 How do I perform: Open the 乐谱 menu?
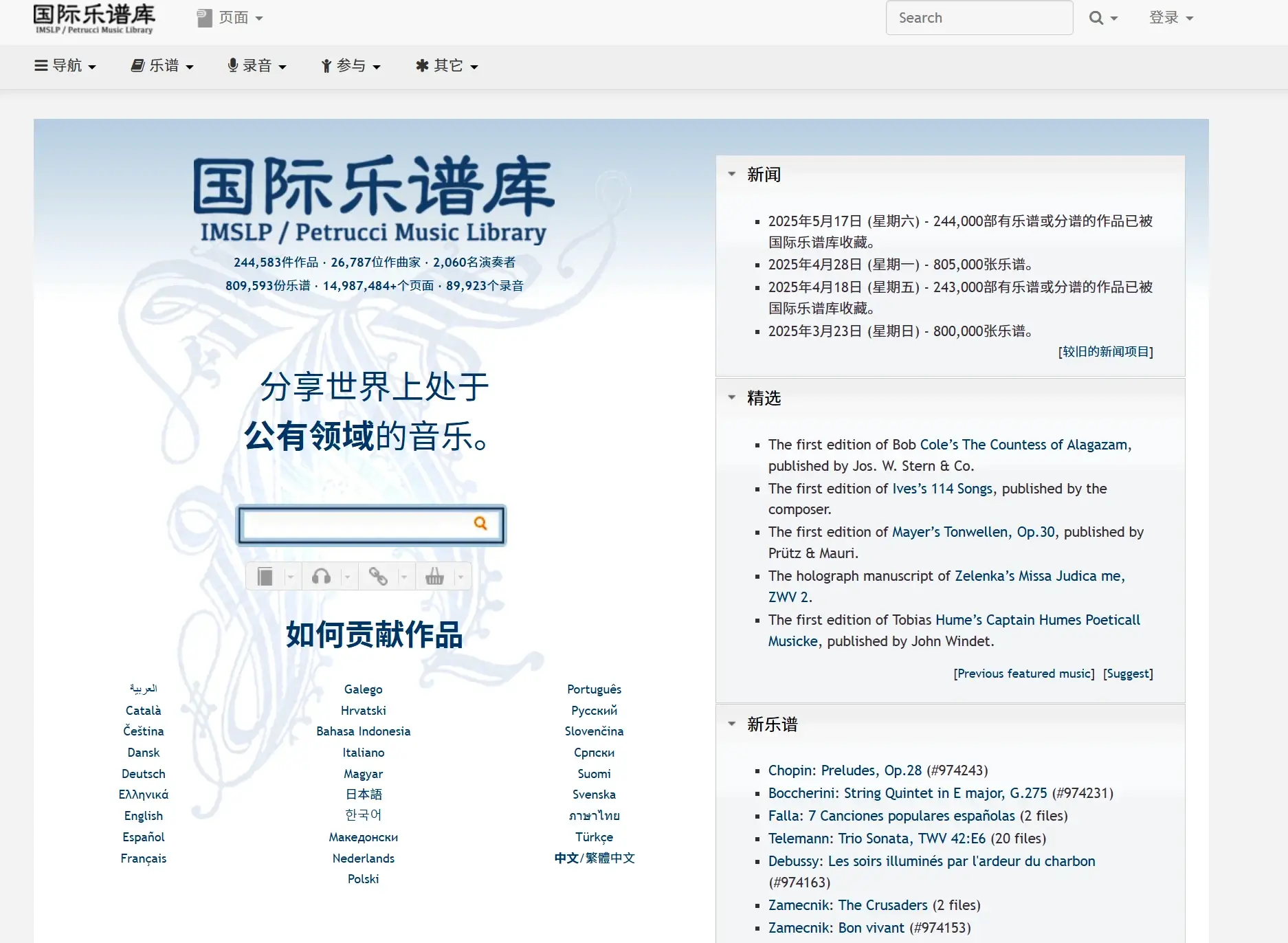click(x=162, y=65)
